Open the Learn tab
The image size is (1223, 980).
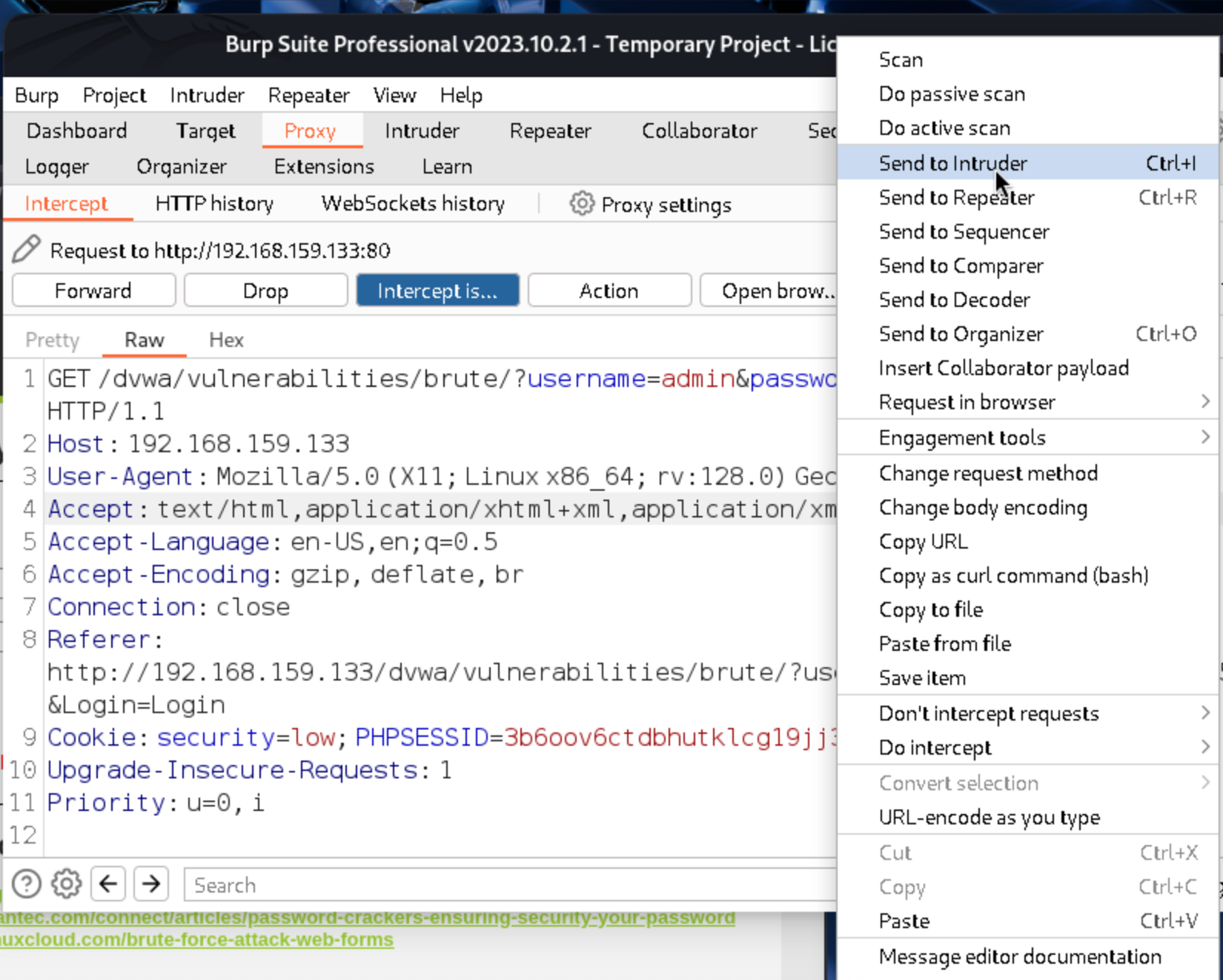click(447, 167)
